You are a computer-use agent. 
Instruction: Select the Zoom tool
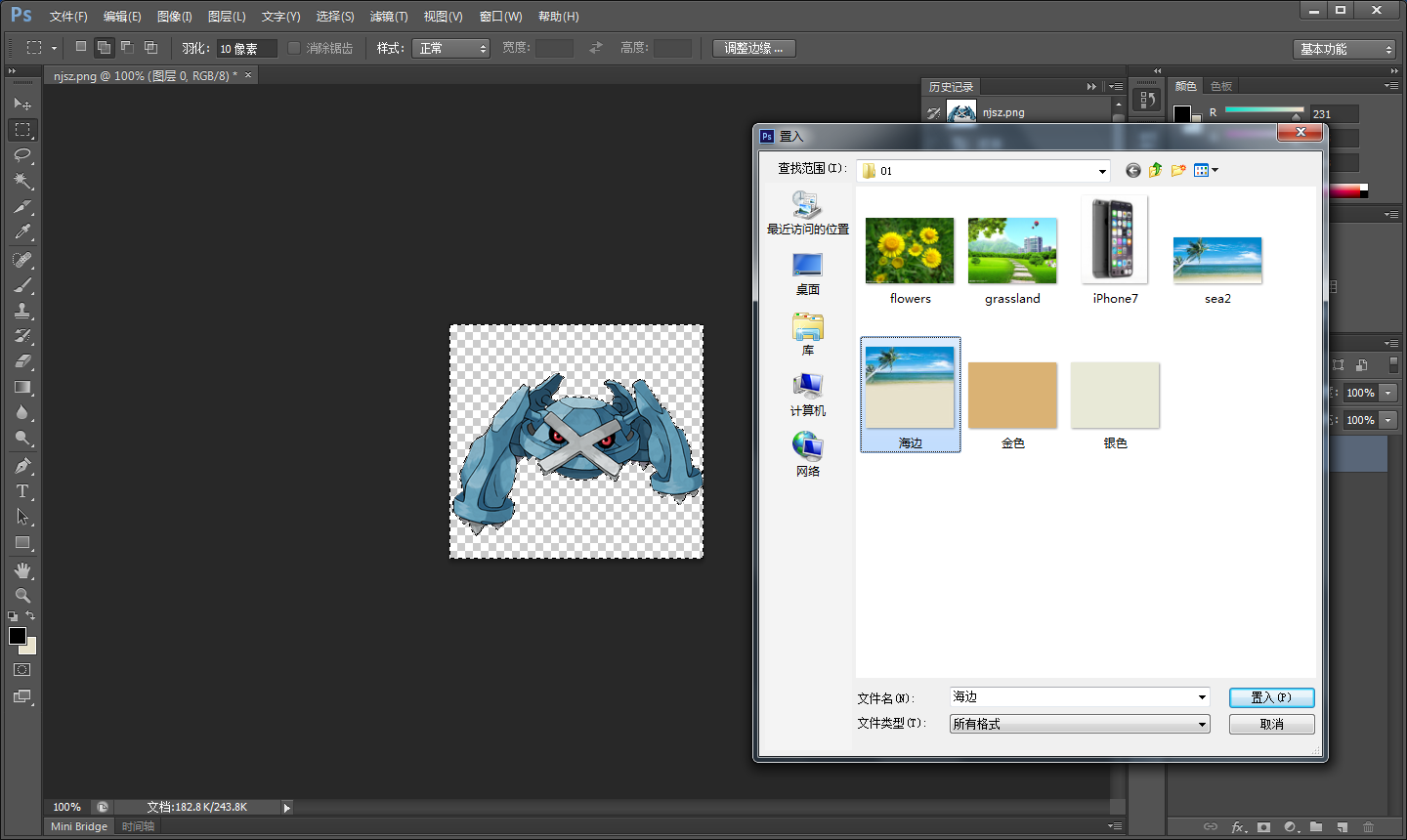tap(22, 596)
